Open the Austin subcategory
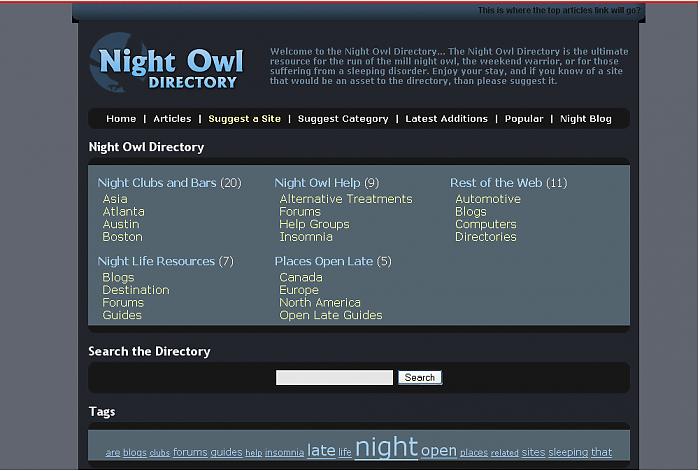This screenshot has width=700, height=471. coord(121,224)
